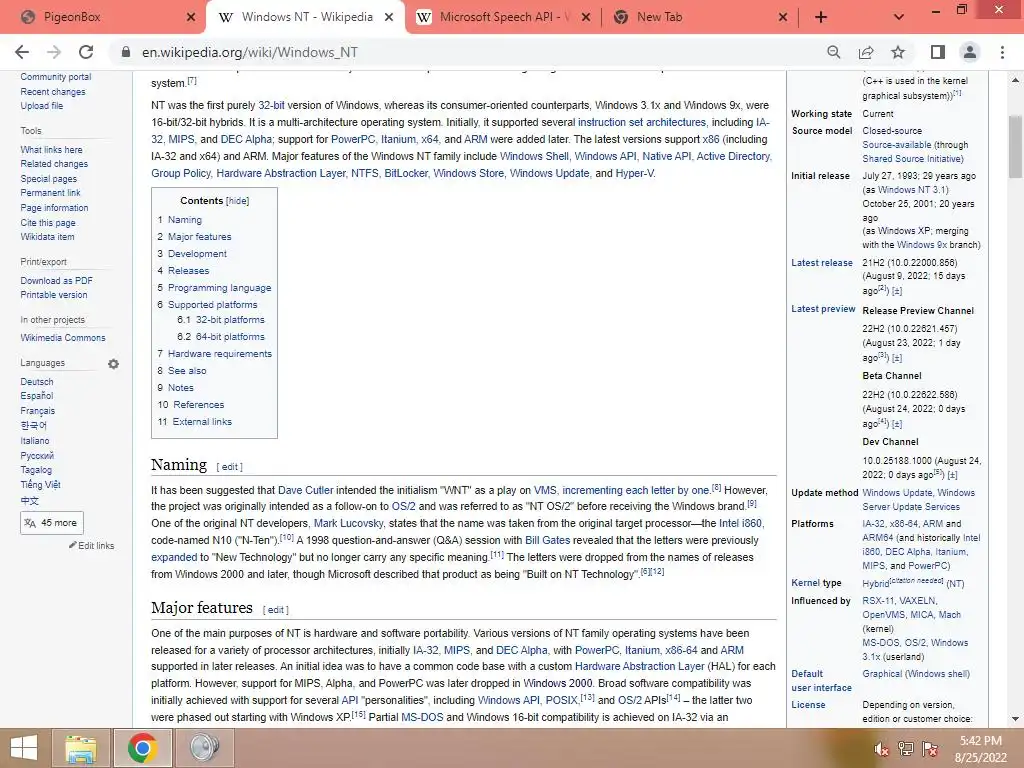The height and width of the screenshot is (768, 1024).
Task: Open the network tray icon
Action: [906, 749]
